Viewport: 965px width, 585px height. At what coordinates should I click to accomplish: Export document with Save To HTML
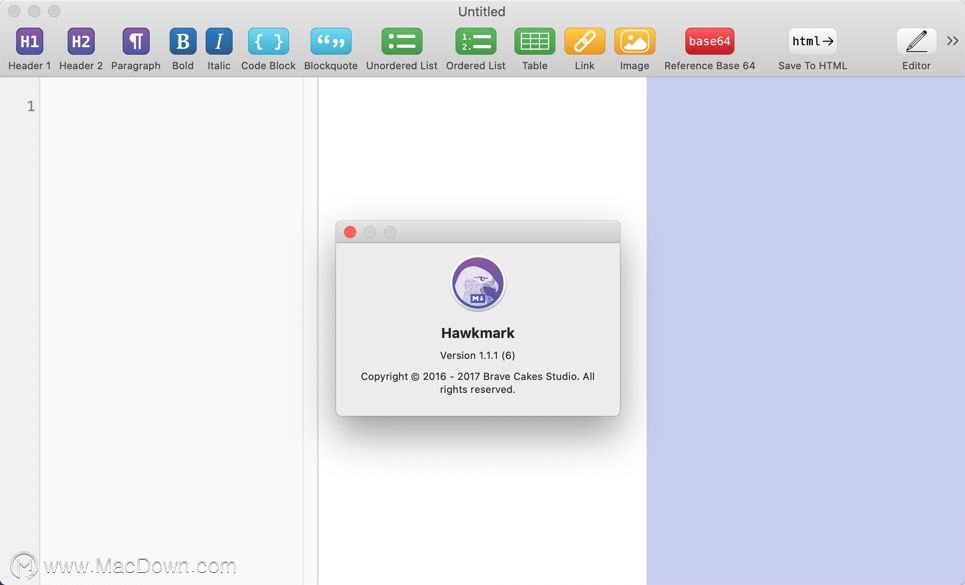coord(812,42)
